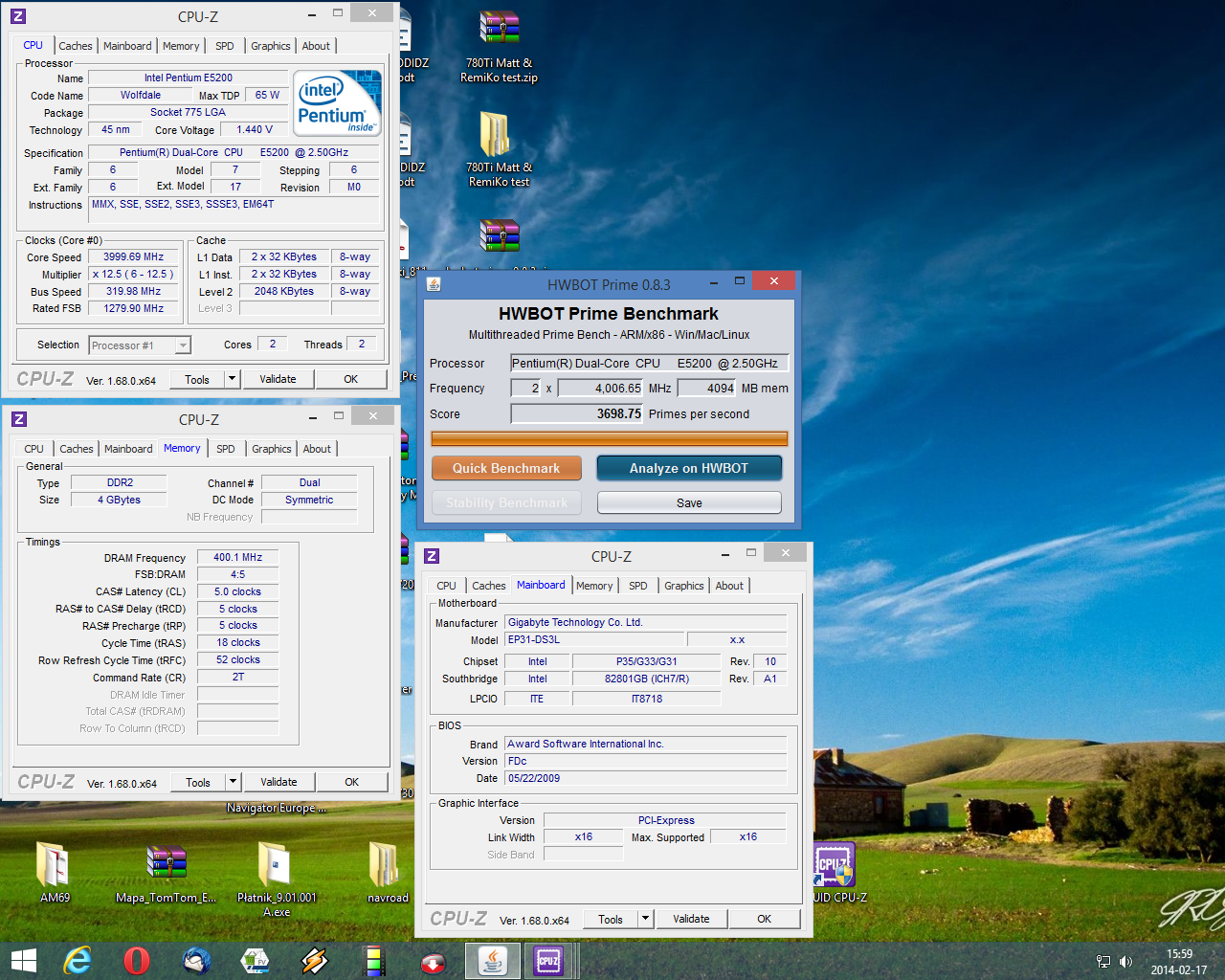Open About tab in the Mainboard CPU-Z window
This screenshot has height=980, width=1225.
(x=729, y=586)
